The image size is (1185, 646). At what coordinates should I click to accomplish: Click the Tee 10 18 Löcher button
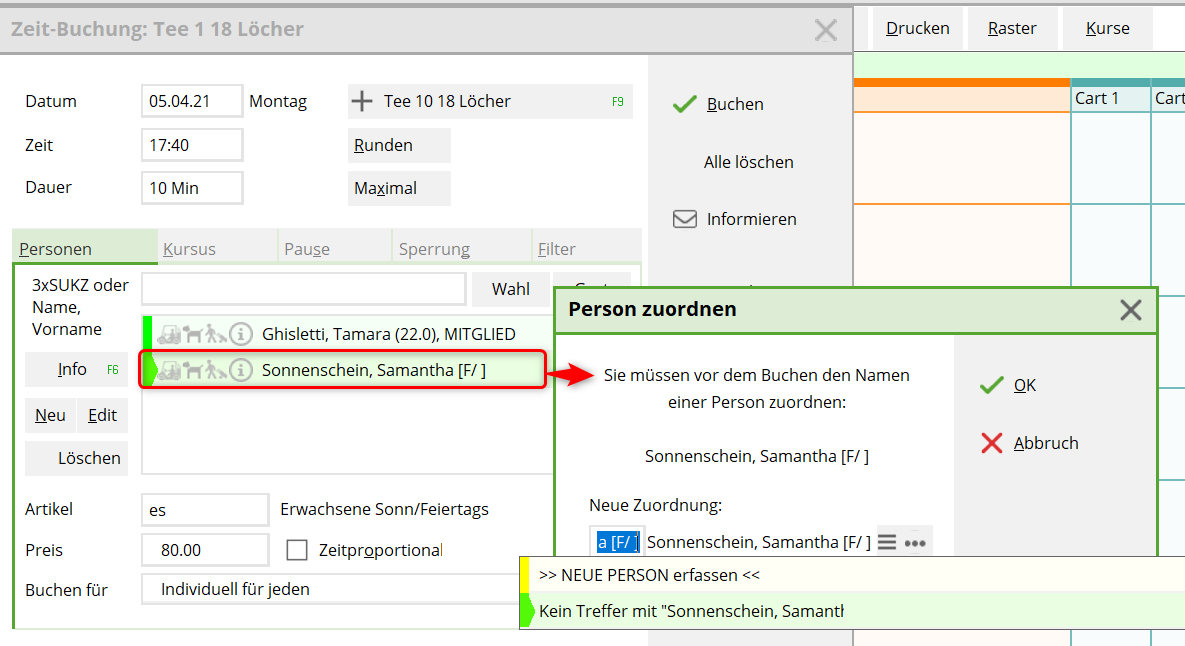point(490,101)
